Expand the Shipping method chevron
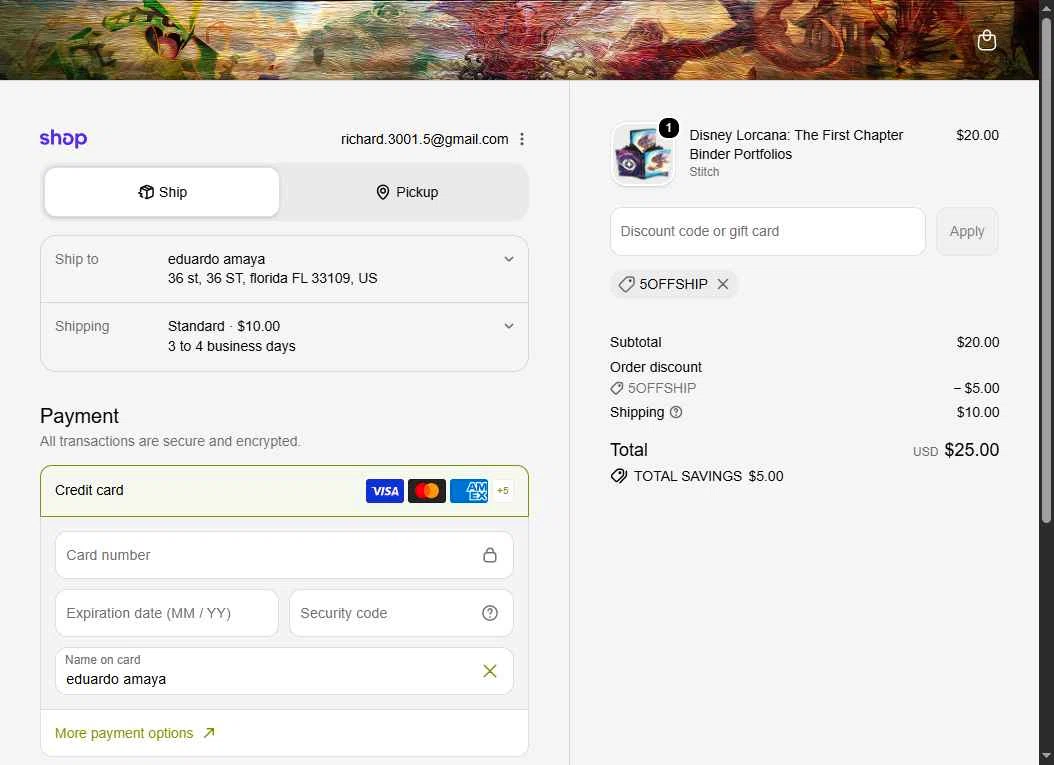Screen dimensions: 1054x765 (x=509, y=326)
